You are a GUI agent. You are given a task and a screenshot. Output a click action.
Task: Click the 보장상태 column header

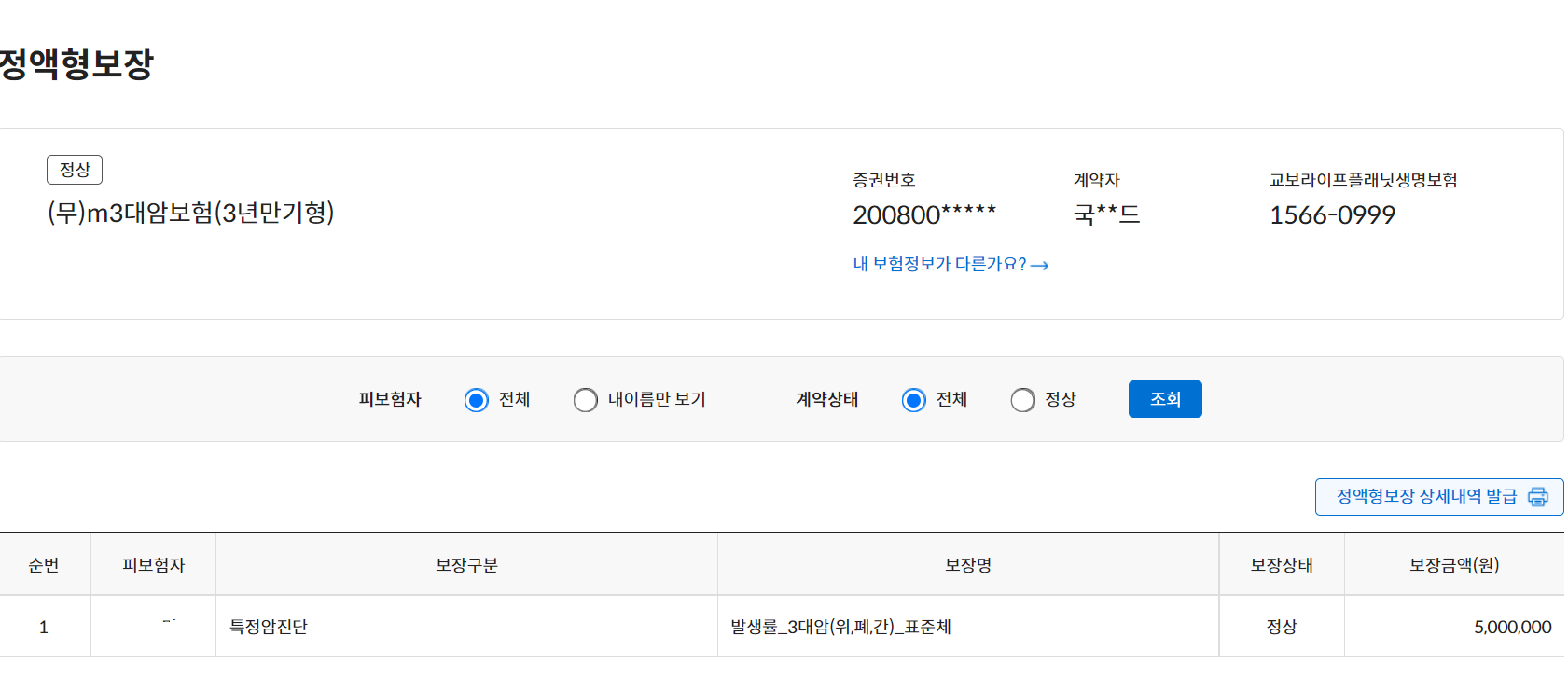[1282, 565]
